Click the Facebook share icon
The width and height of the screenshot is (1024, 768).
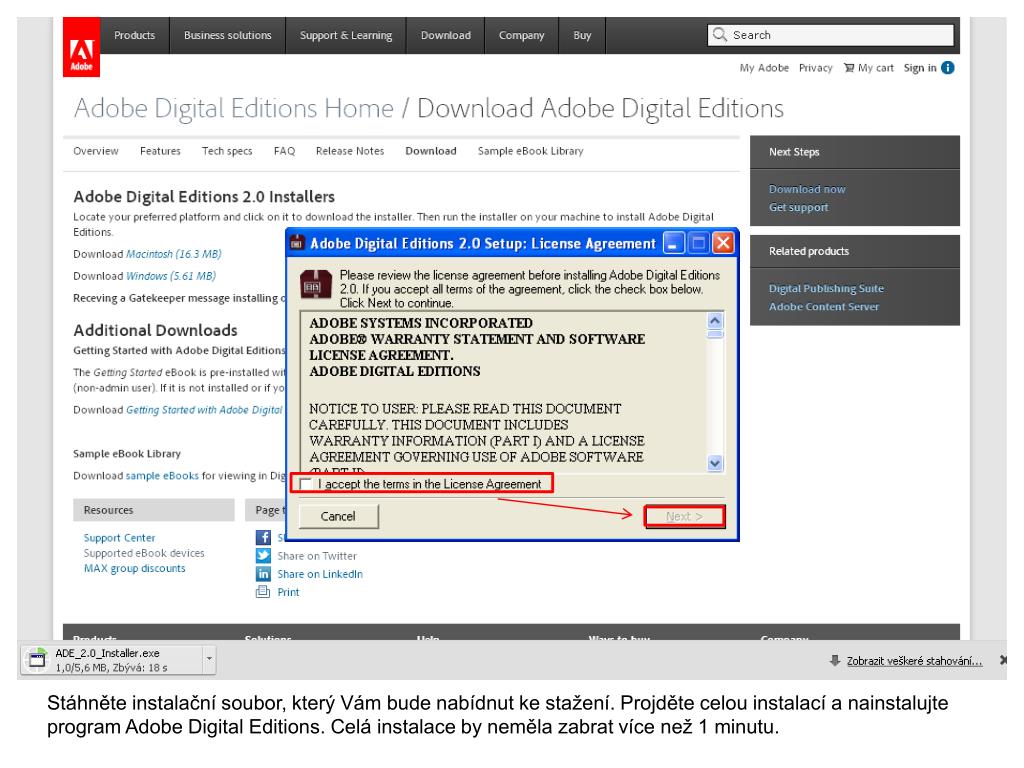tap(263, 537)
